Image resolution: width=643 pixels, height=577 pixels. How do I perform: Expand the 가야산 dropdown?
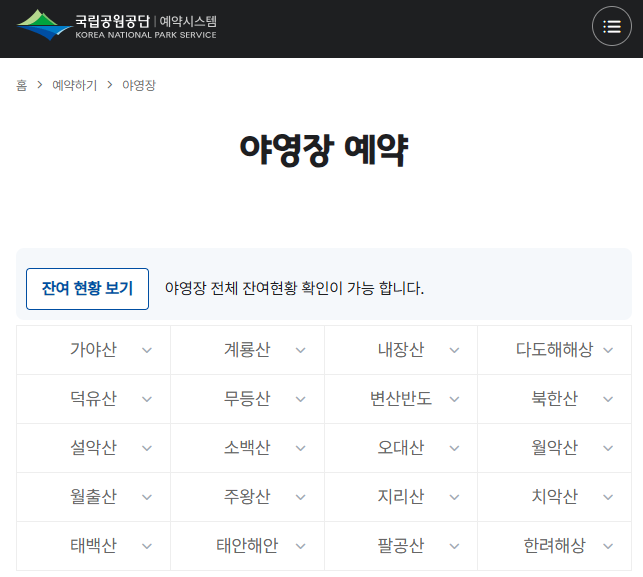[x=93, y=350]
